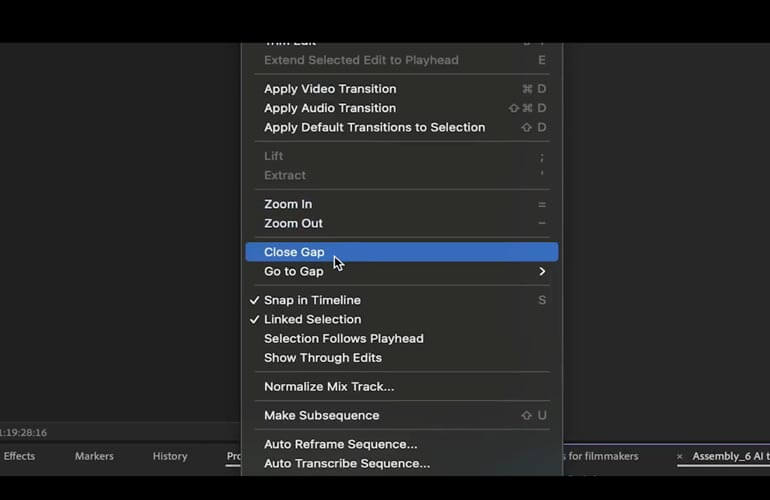Toggle Linked Selection option
770x500 pixels.
(402, 319)
